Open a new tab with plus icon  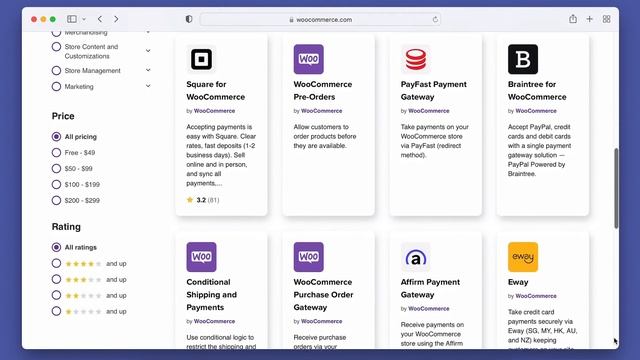click(589, 19)
